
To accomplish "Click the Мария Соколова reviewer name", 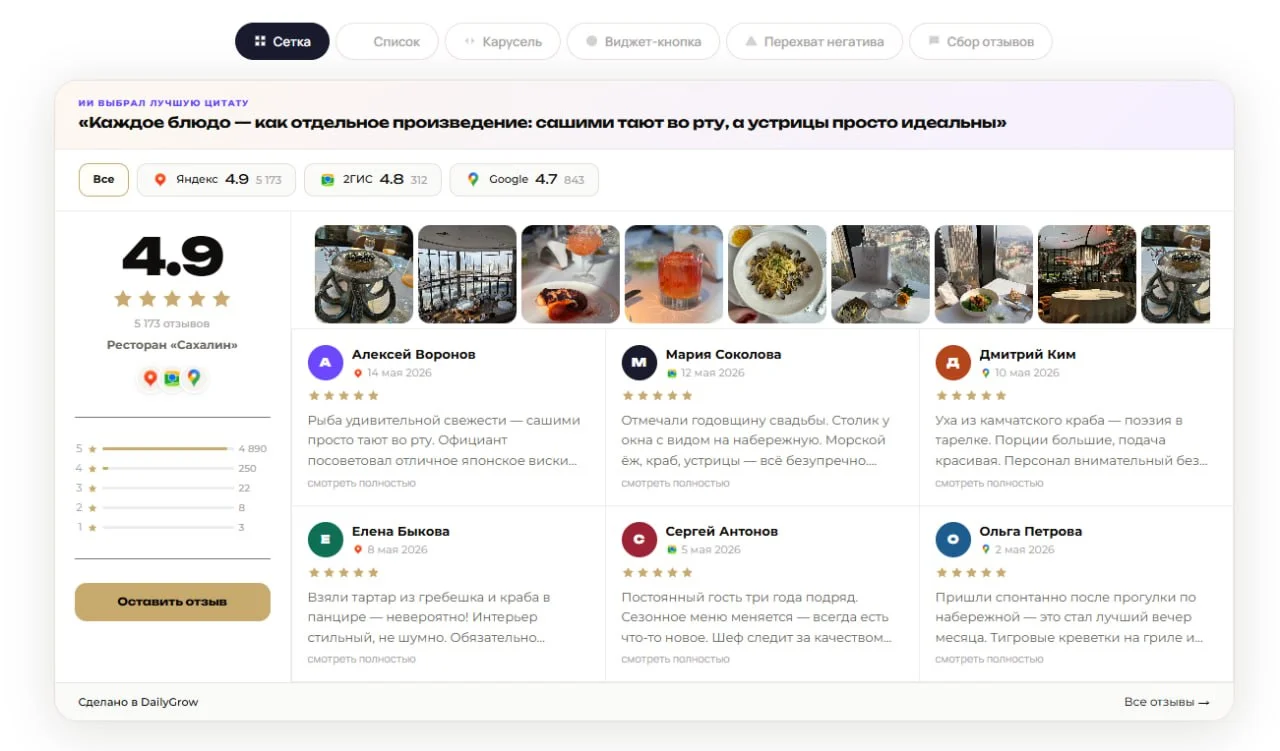I will click(724, 354).
